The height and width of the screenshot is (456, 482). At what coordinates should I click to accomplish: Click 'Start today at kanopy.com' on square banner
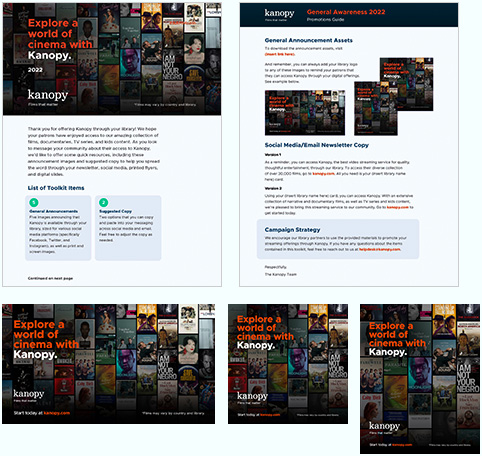(259, 415)
